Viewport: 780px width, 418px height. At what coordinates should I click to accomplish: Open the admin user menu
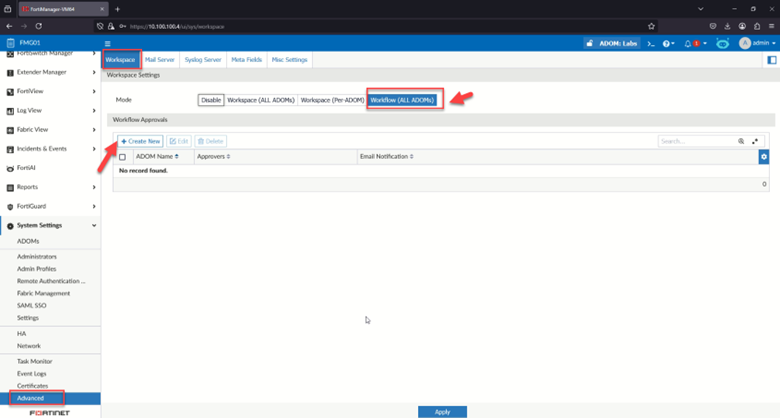[x=757, y=43]
